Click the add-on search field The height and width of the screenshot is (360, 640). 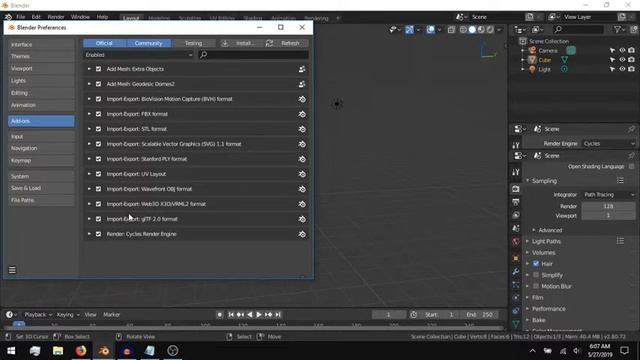253,55
